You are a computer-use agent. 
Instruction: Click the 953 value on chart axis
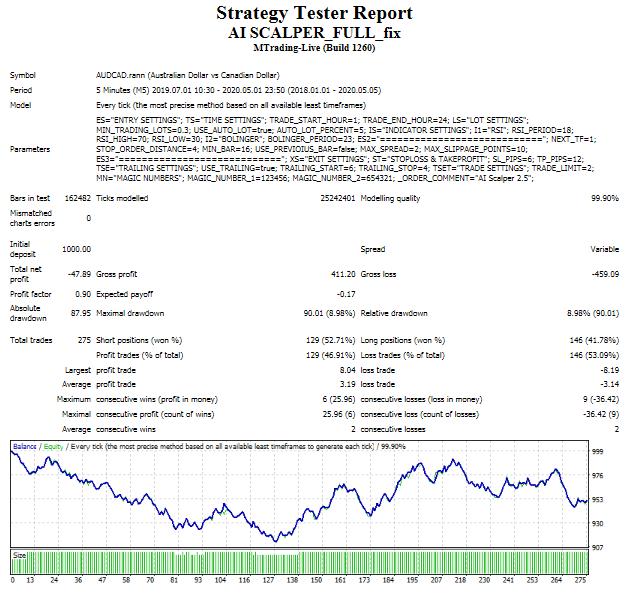(x=597, y=500)
